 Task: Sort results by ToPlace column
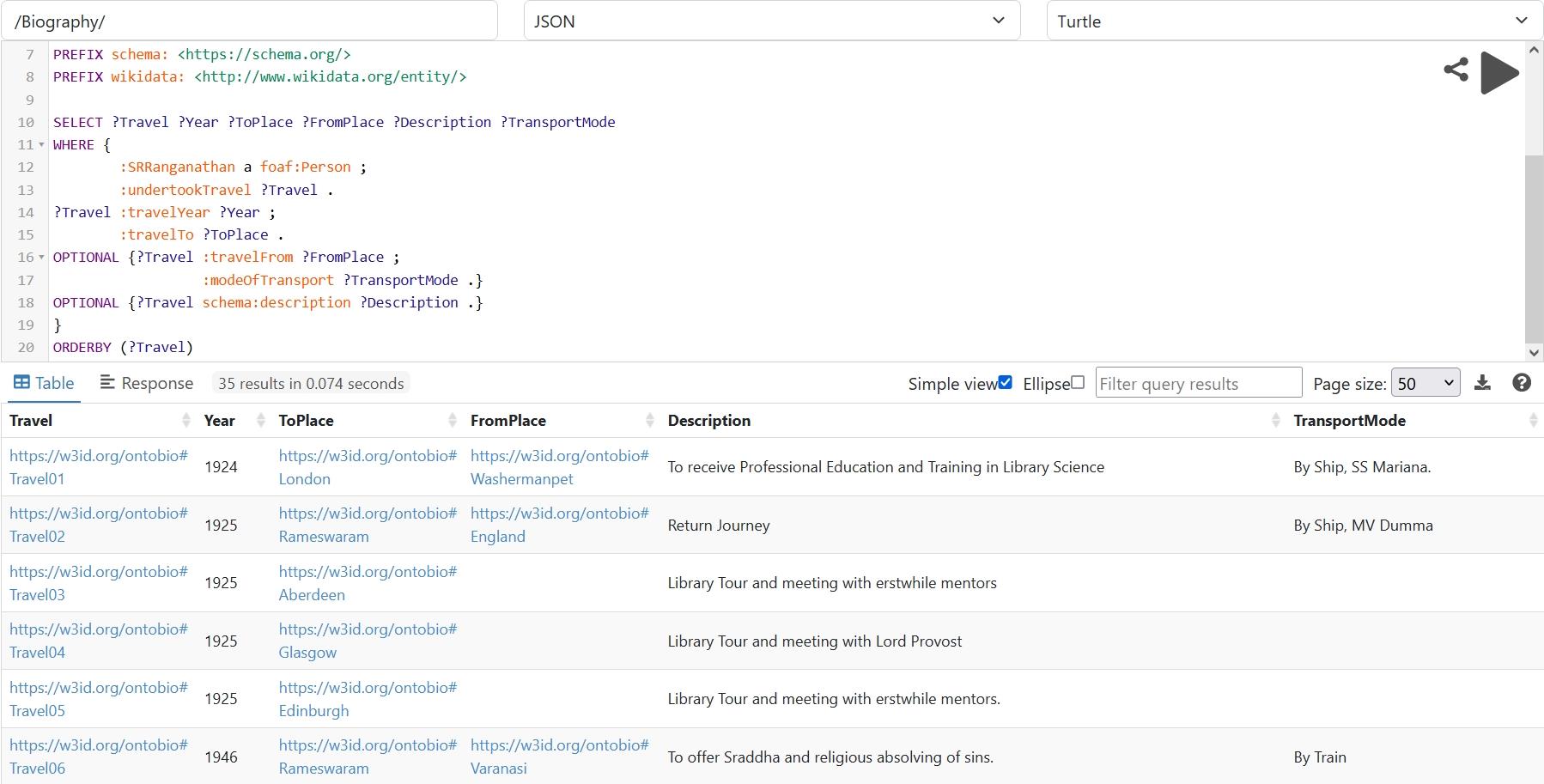point(452,420)
